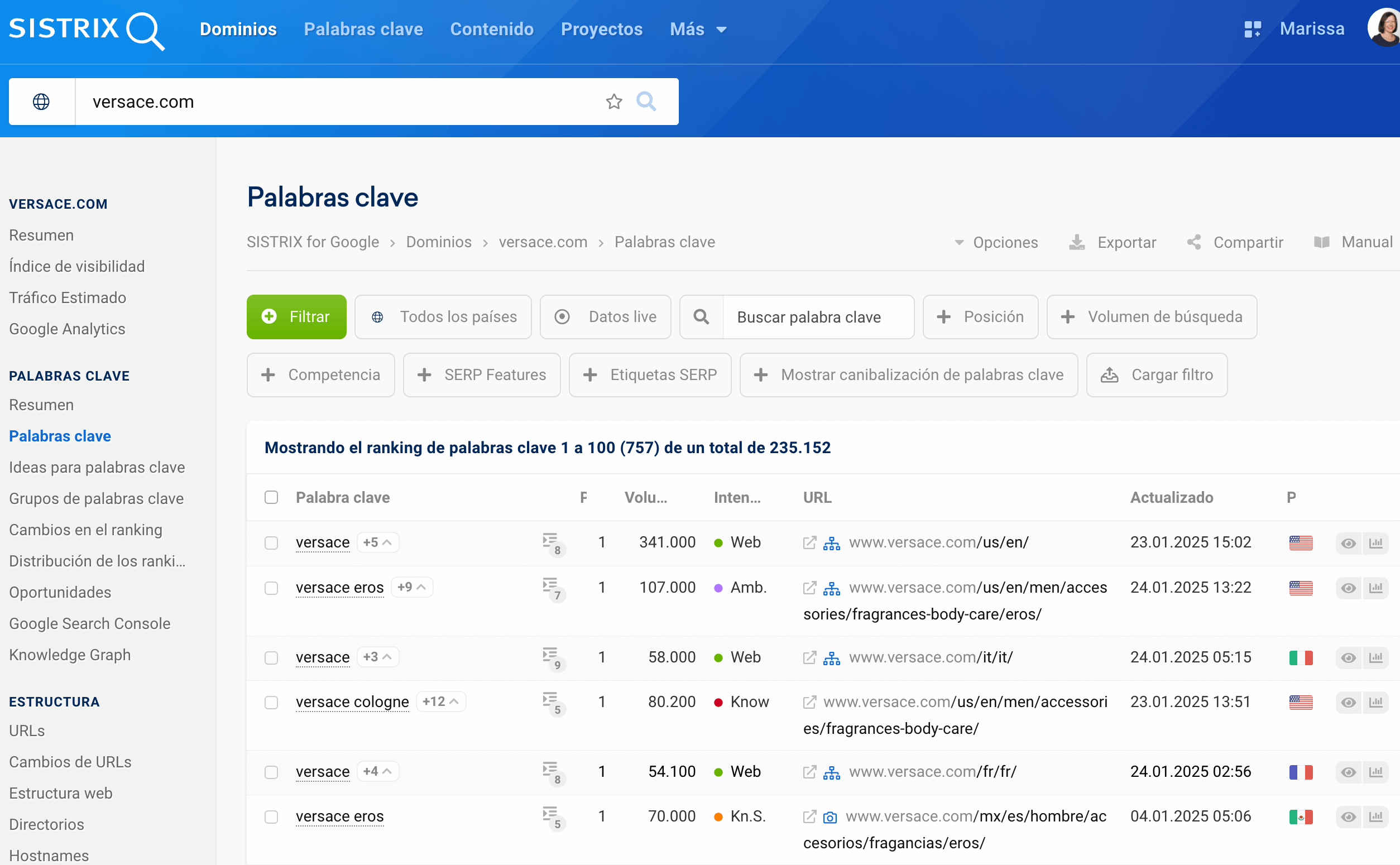The image size is (1400, 865).
Task: Tick the checkbox for versace cologne row
Action: coord(271,703)
